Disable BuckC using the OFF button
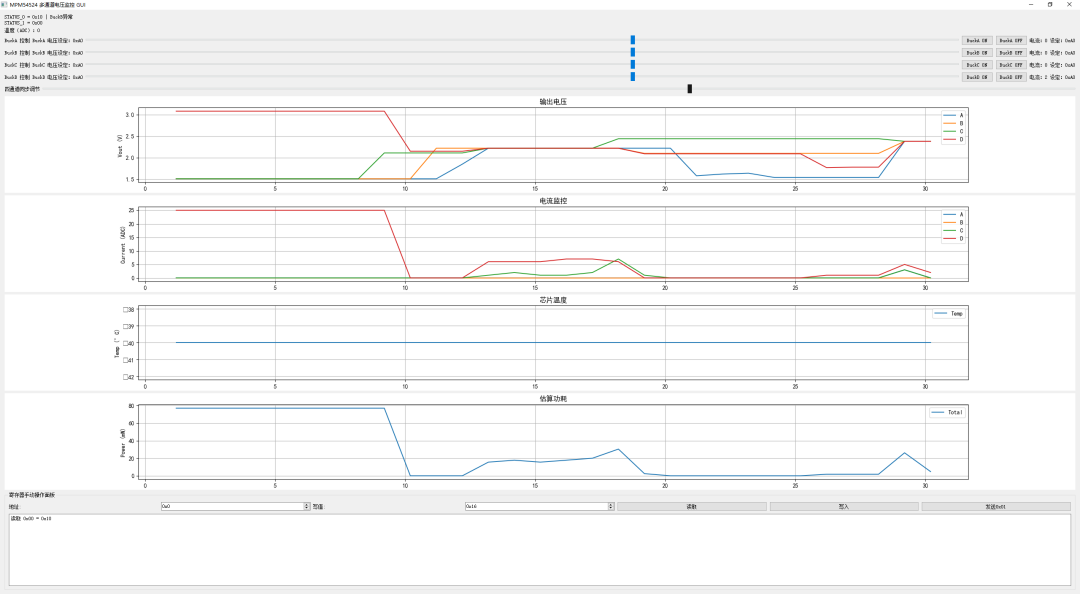Viewport: 1080px width, 594px height. (x=1011, y=65)
